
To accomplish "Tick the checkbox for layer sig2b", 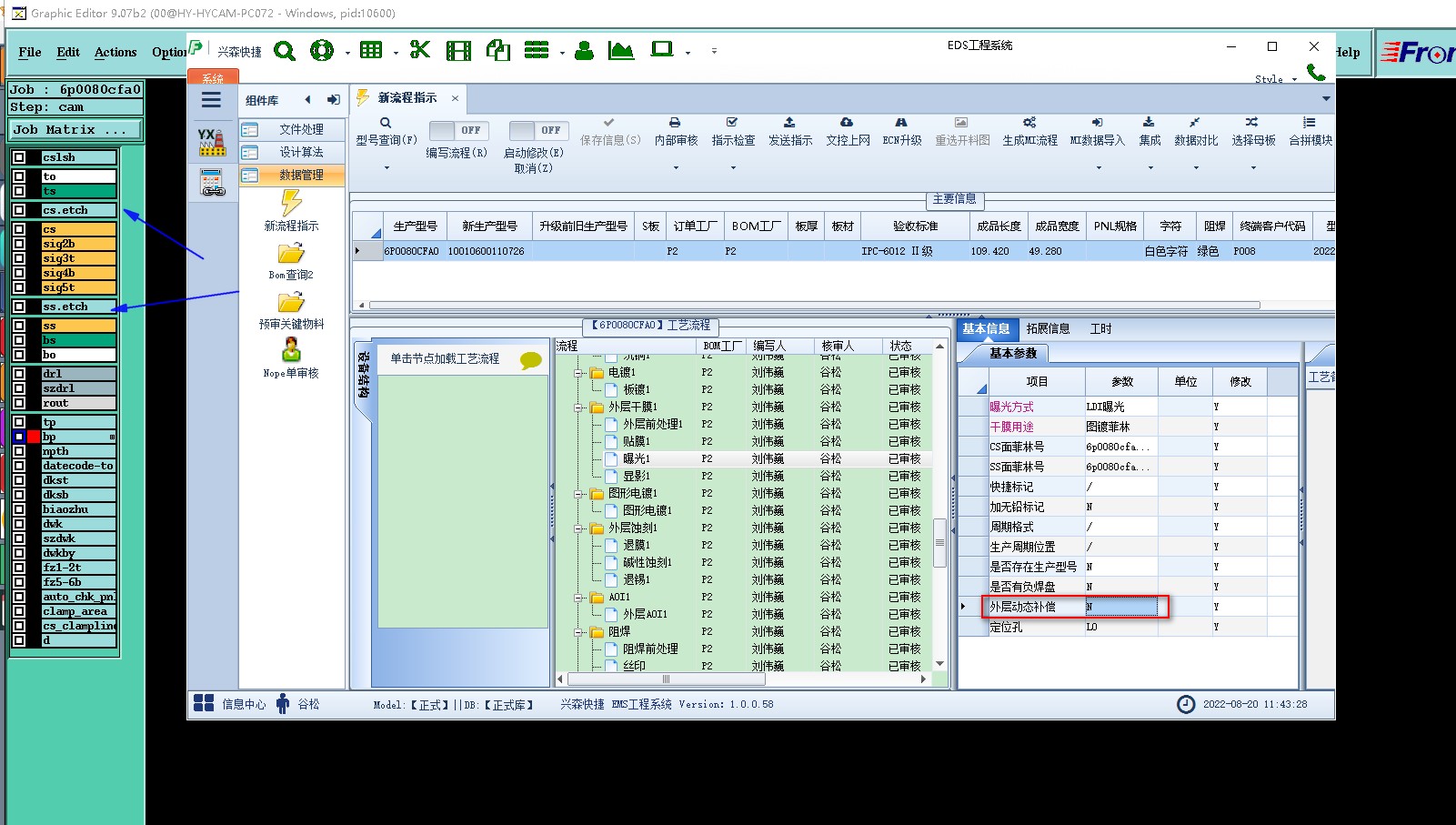I will click(19, 244).
